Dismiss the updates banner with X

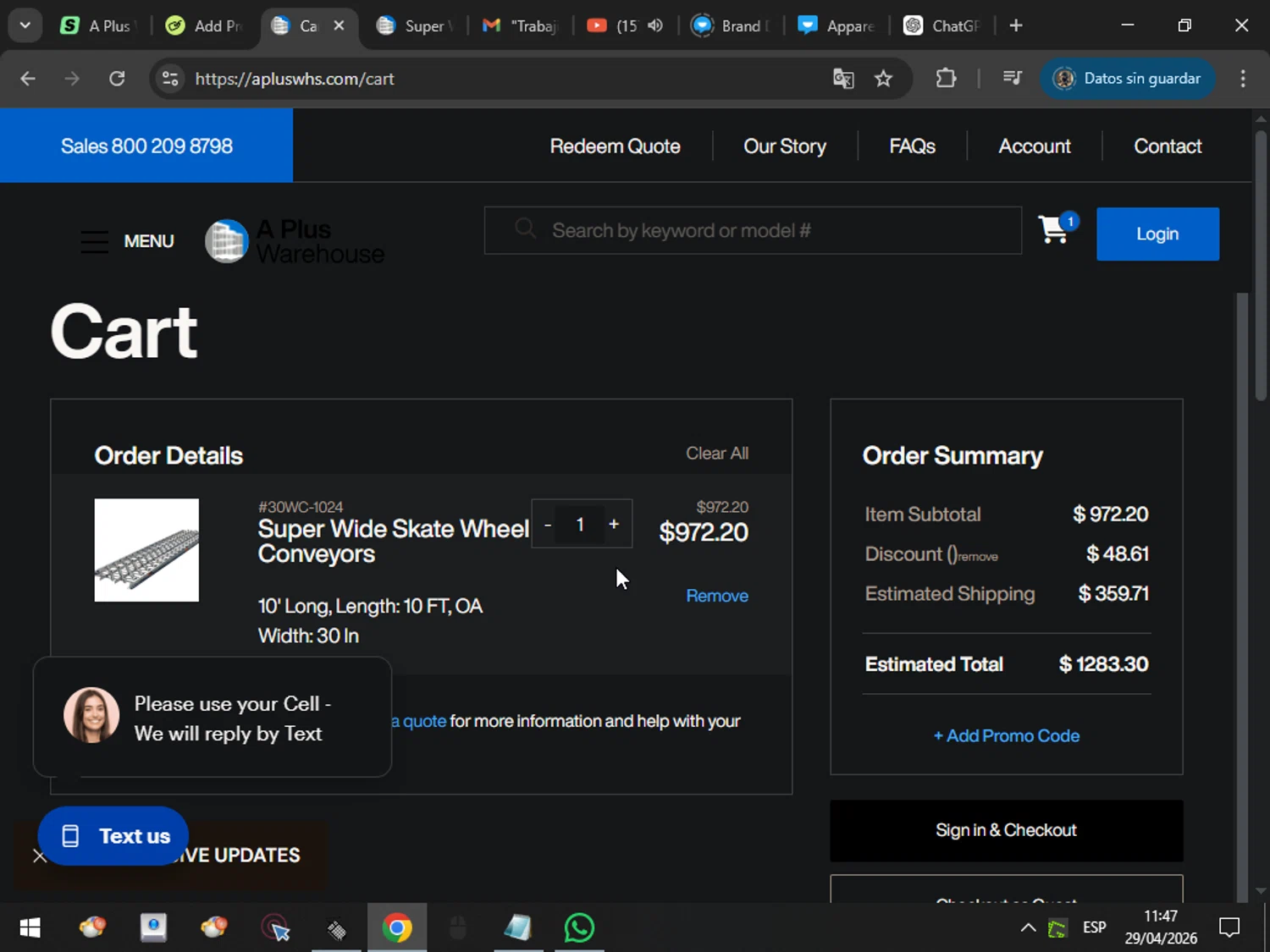[40, 856]
